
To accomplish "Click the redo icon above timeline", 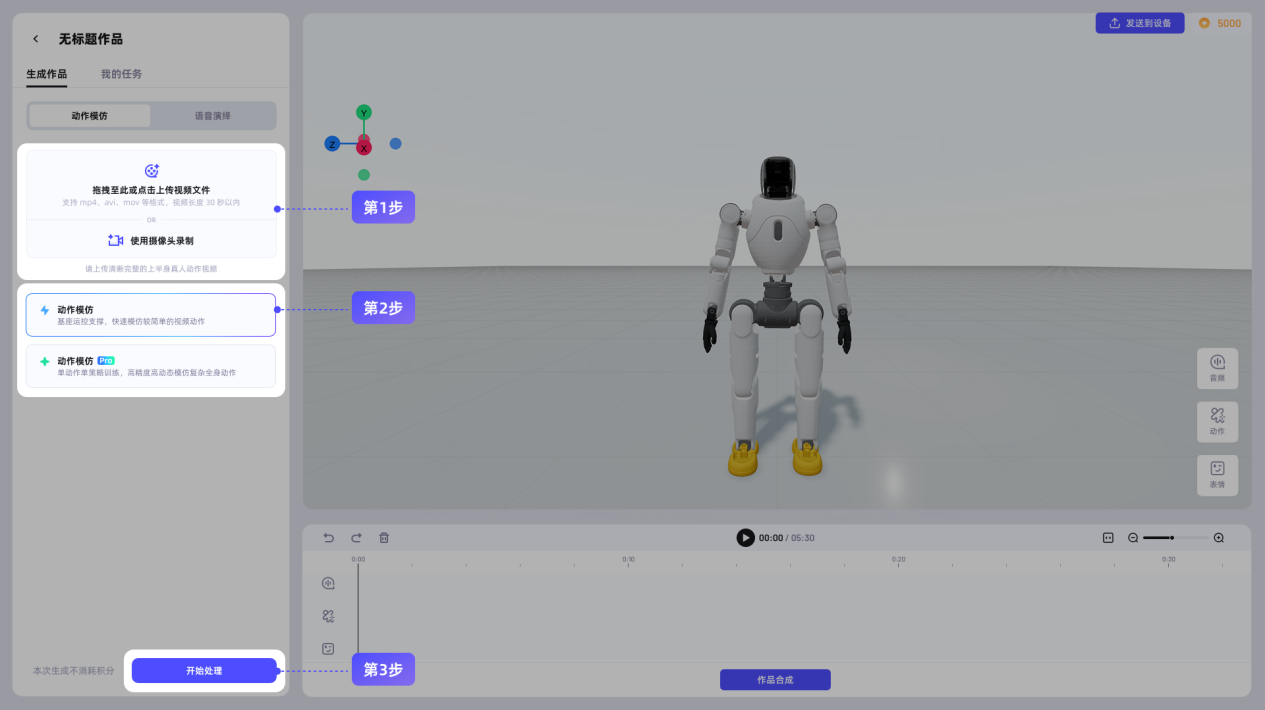I will pos(356,538).
